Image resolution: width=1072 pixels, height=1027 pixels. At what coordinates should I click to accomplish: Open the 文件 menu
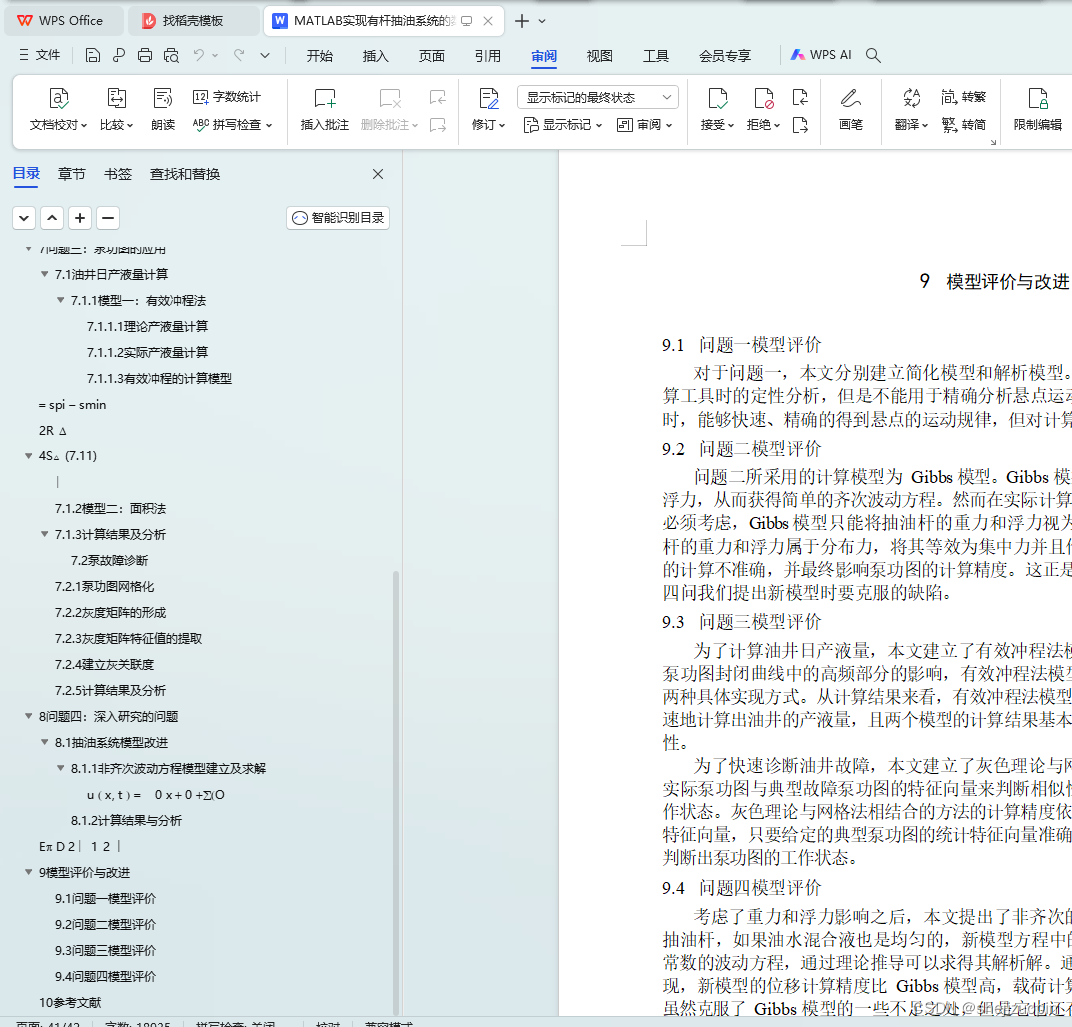40,55
